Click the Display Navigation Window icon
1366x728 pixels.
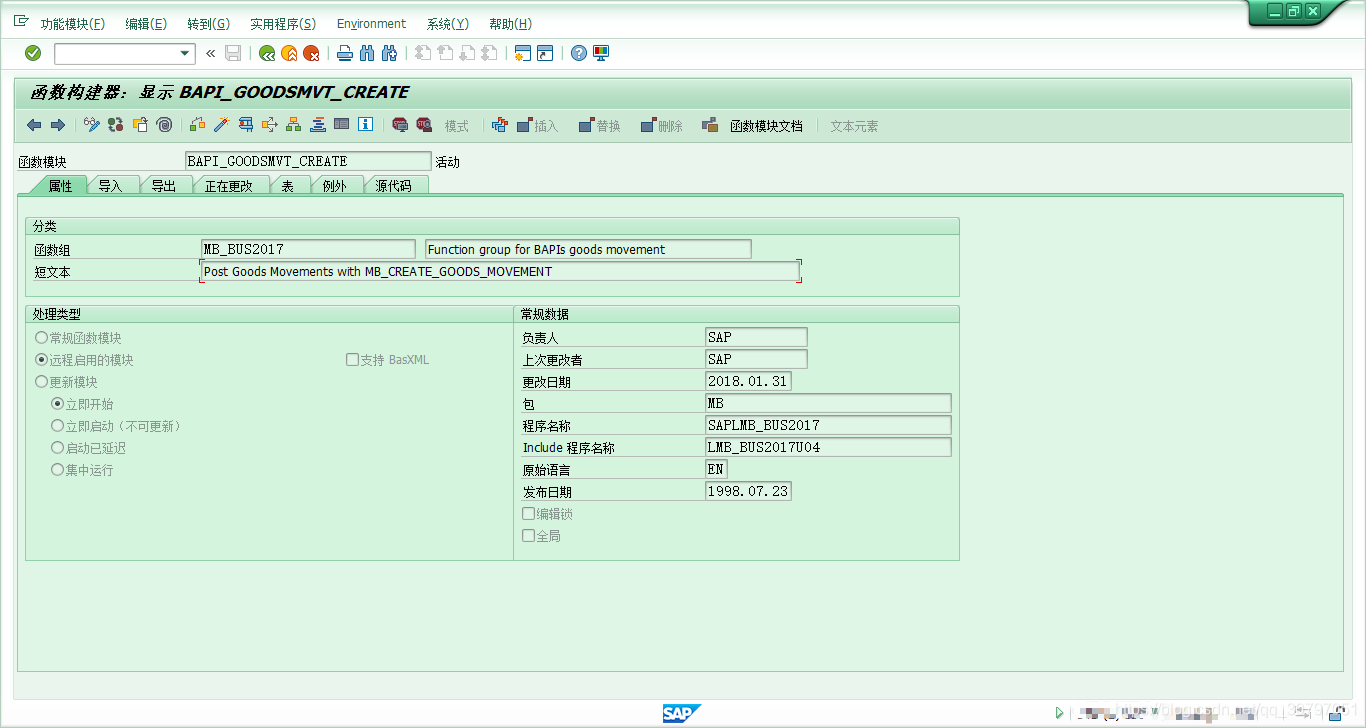click(x=317, y=125)
